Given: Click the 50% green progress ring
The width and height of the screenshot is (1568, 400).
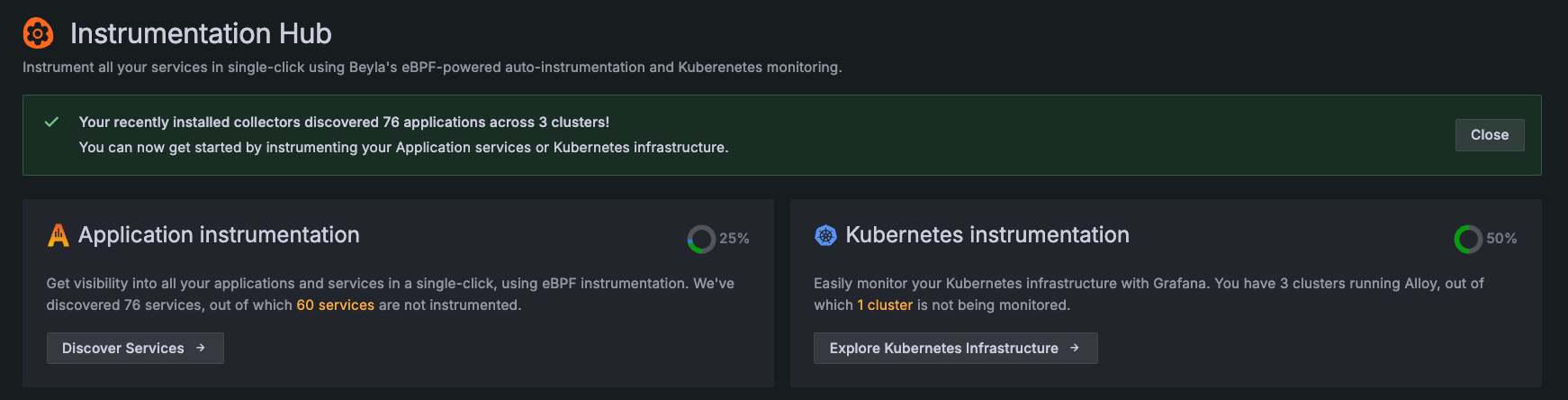Looking at the screenshot, I should point(1468,239).
